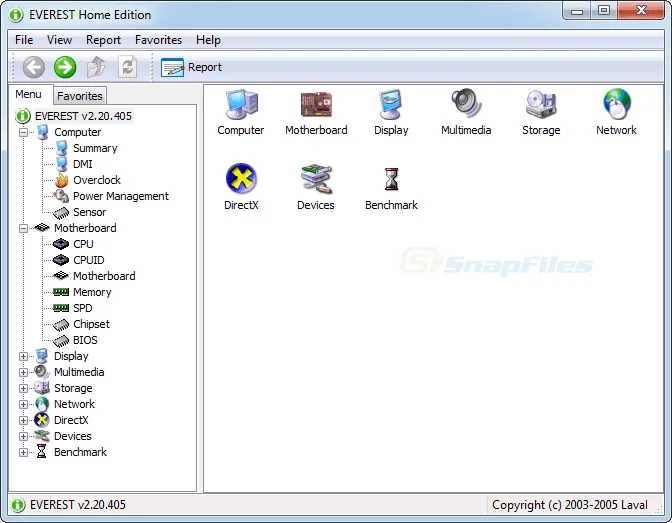
Task: Select the Network node in the tree
Action: coord(74,404)
